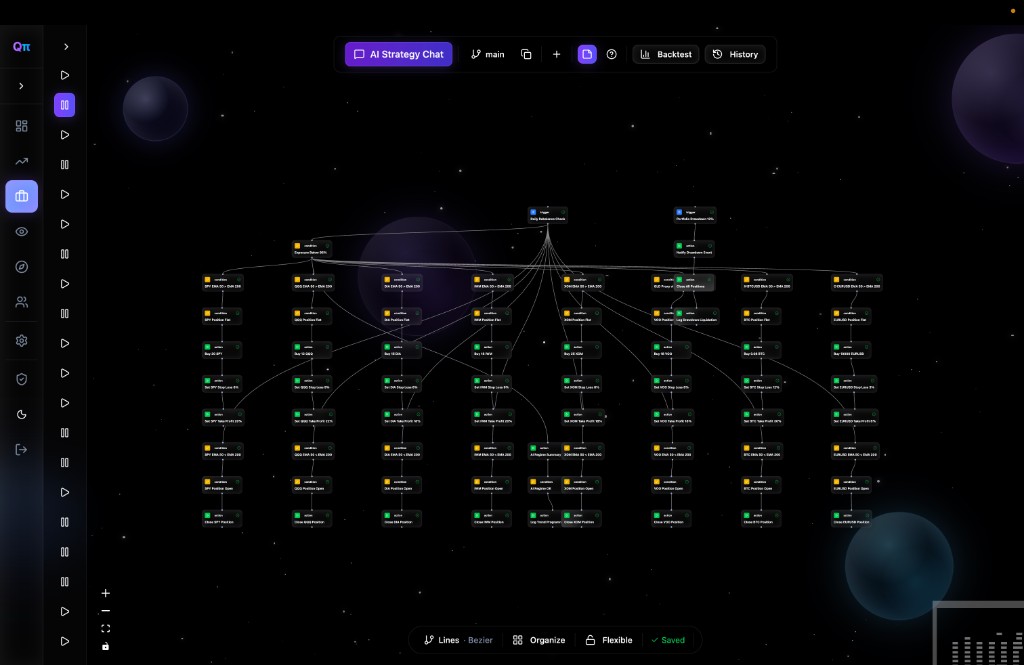
Task: Open the help question mark icon
Action: [611, 54]
